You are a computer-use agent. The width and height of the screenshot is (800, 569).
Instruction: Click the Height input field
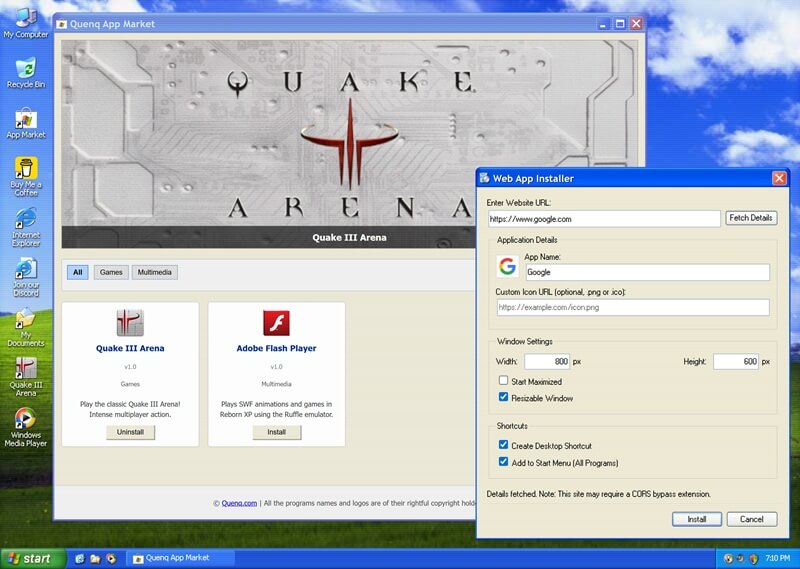click(736, 361)
